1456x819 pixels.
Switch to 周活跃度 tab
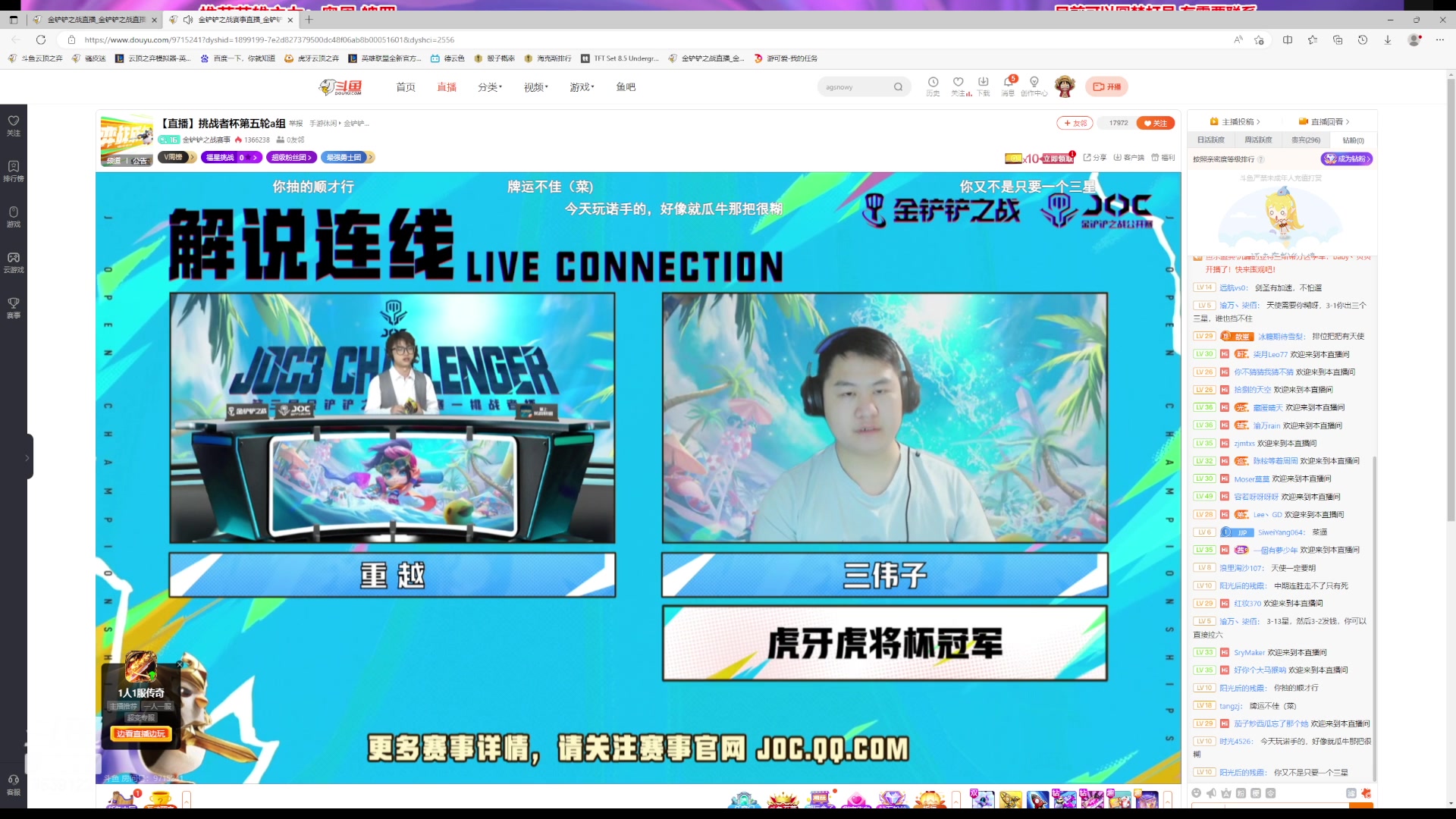(x=1258, y=140)
